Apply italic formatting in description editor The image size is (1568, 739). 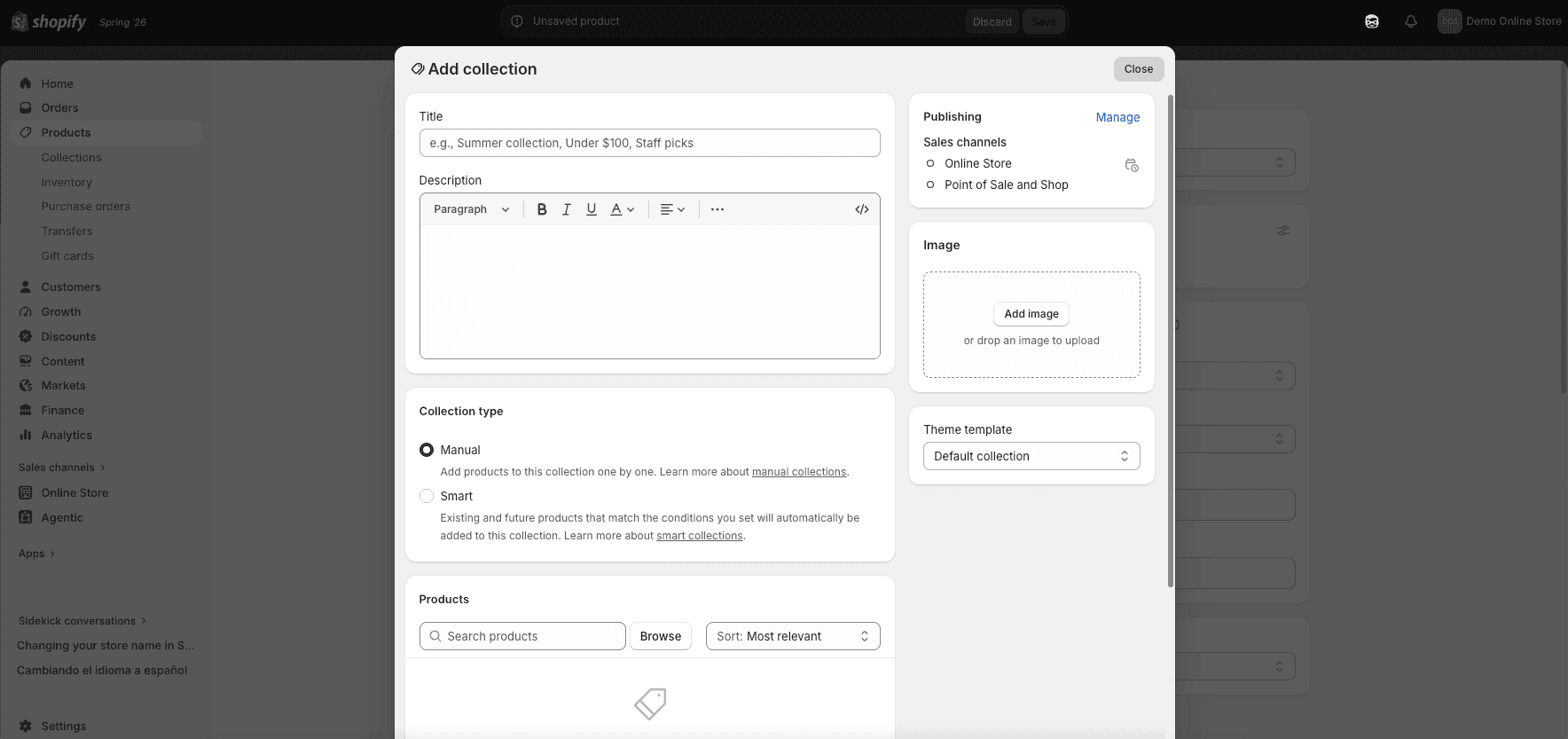pyautogui.click(x=567, y=209)
